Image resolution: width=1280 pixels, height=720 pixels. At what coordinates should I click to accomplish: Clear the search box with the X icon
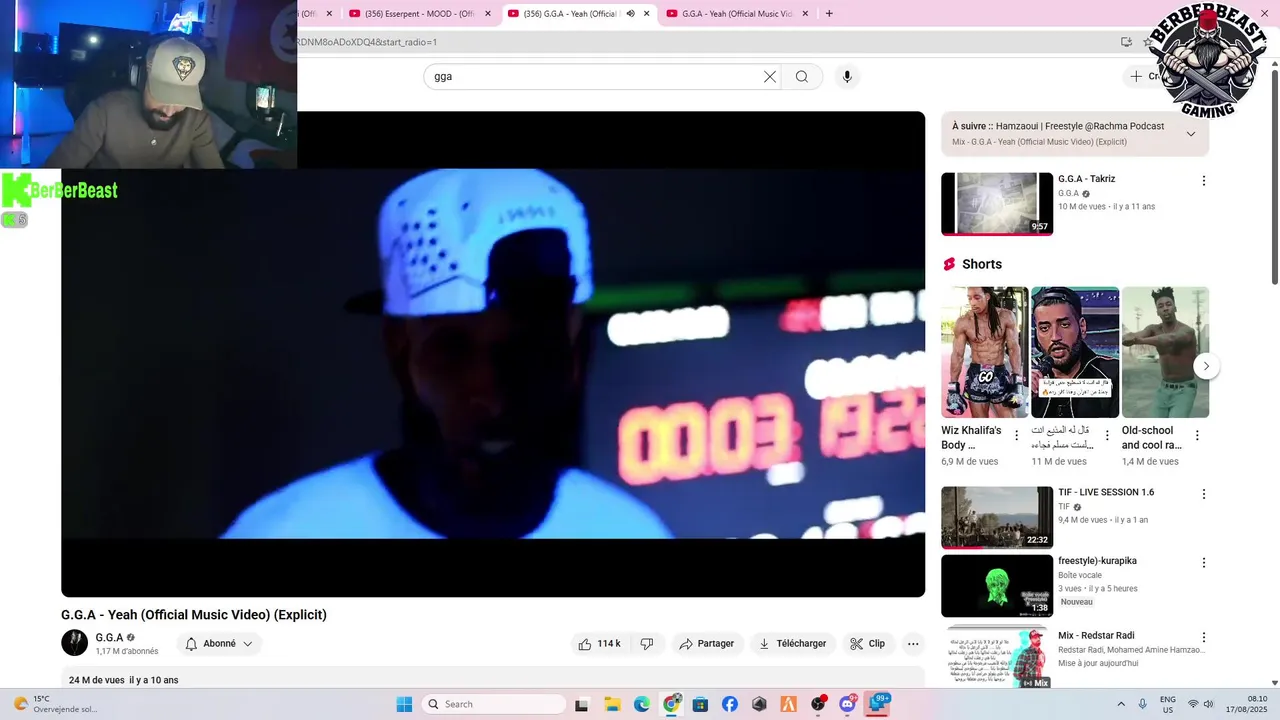coord(770,77)
